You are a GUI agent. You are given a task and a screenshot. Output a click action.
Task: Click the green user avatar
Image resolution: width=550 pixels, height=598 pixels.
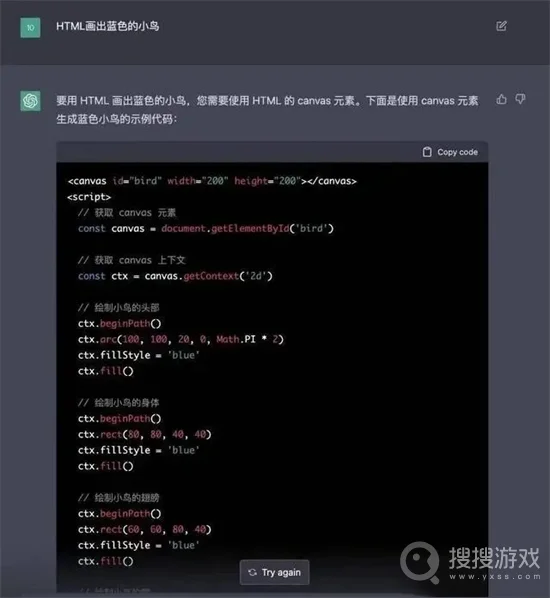coord(30,27)
